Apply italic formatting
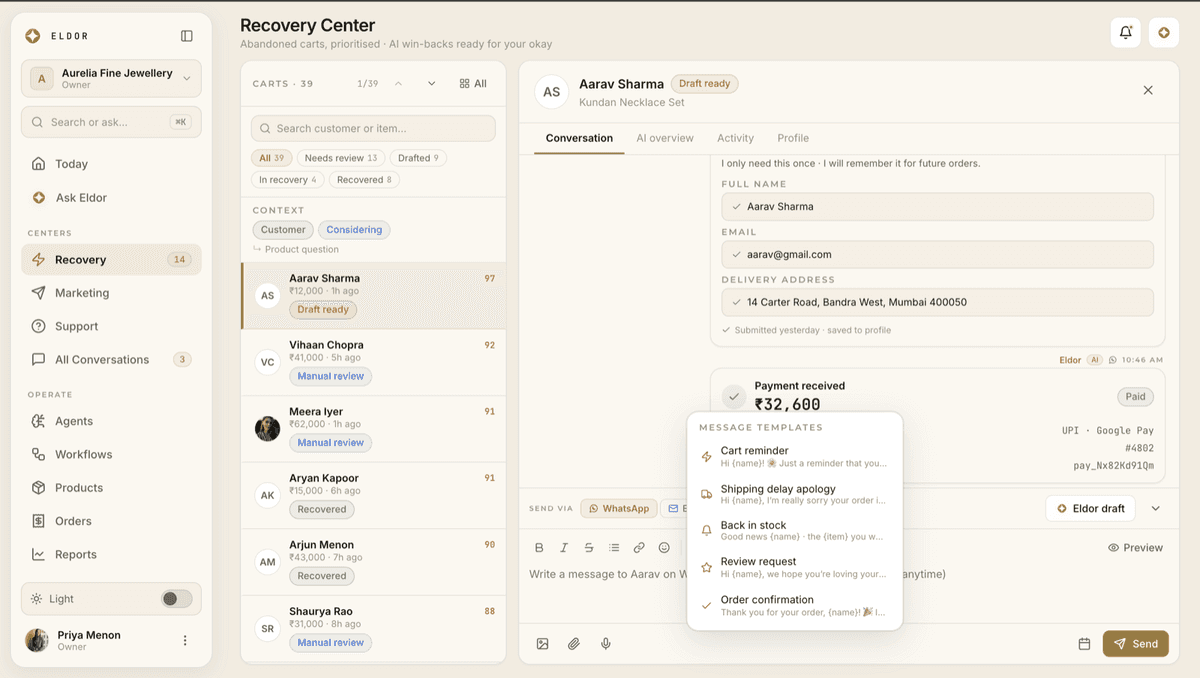 point(564,548)
